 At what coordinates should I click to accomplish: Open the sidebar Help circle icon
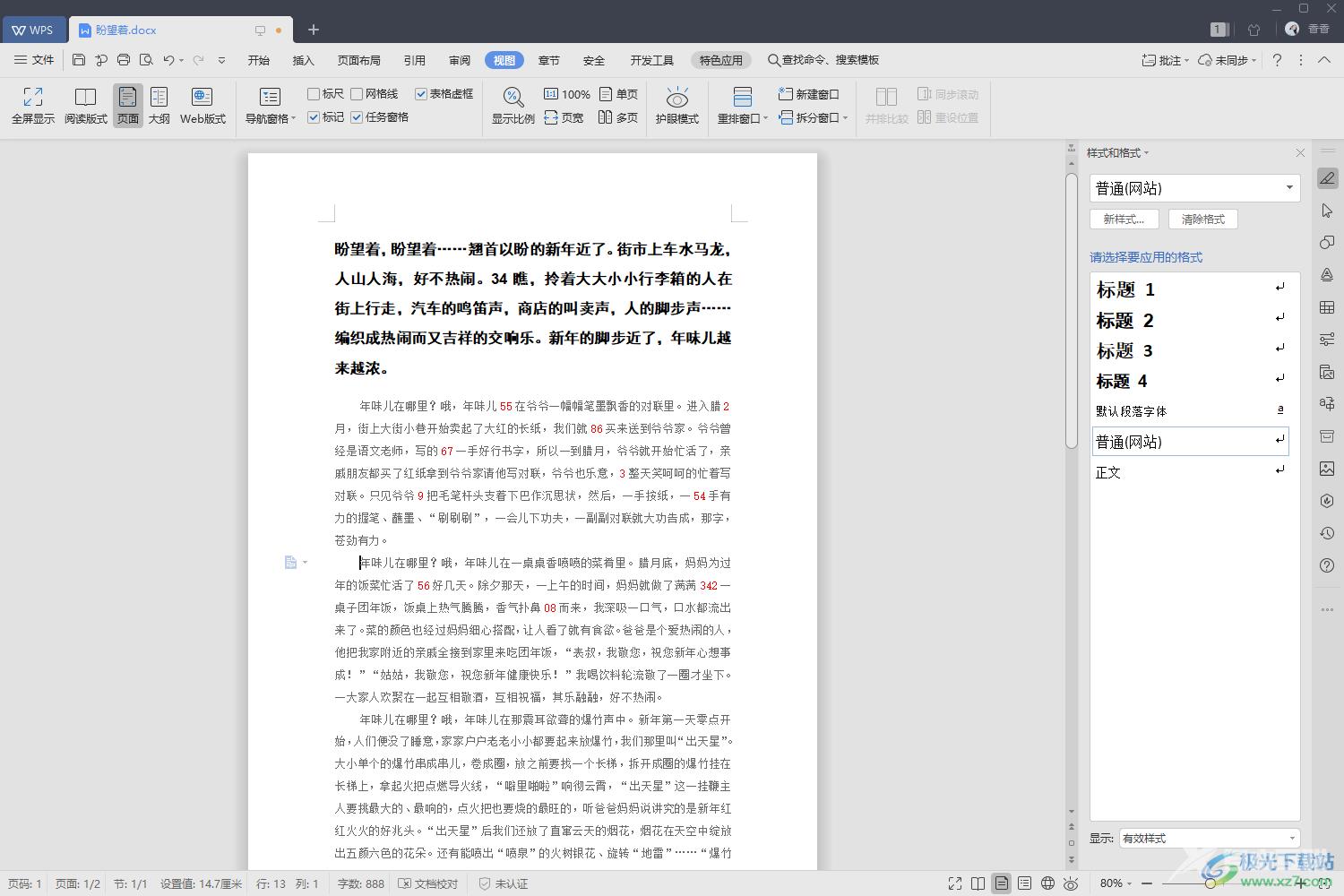point(1327,565)
